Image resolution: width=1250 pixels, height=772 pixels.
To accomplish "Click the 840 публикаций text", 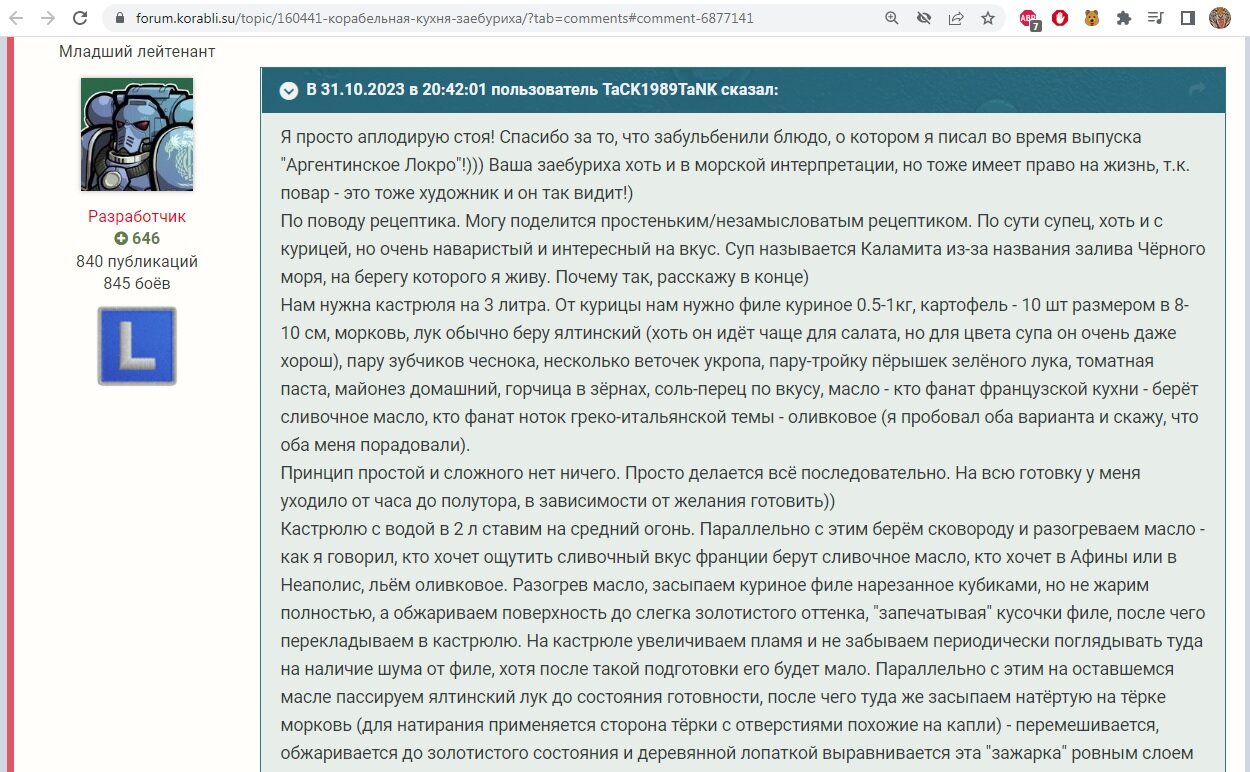I will pyautogui.click(x=137, y=262).
